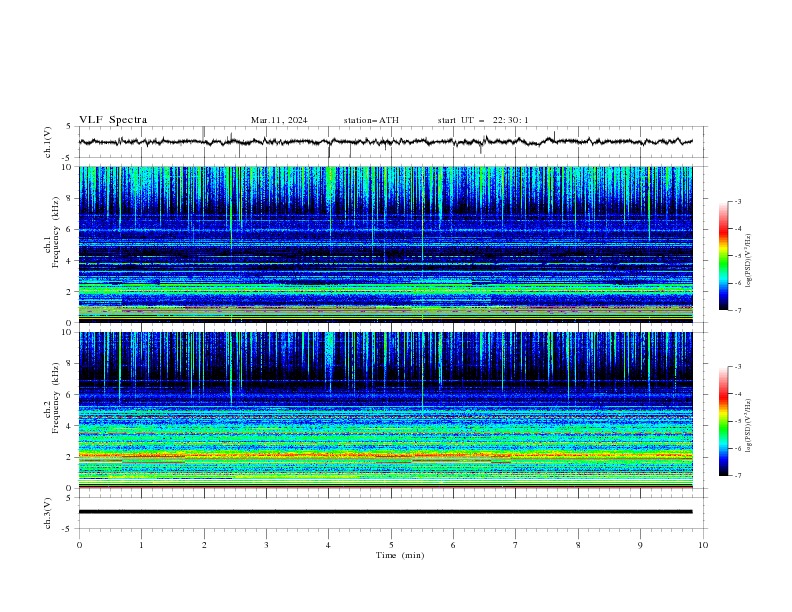Image resolution: width=792 pixels, height=612 pixels.
Task: Click the "4" kHz tick of ch.1 spectrogram
Action: point(70,261)
